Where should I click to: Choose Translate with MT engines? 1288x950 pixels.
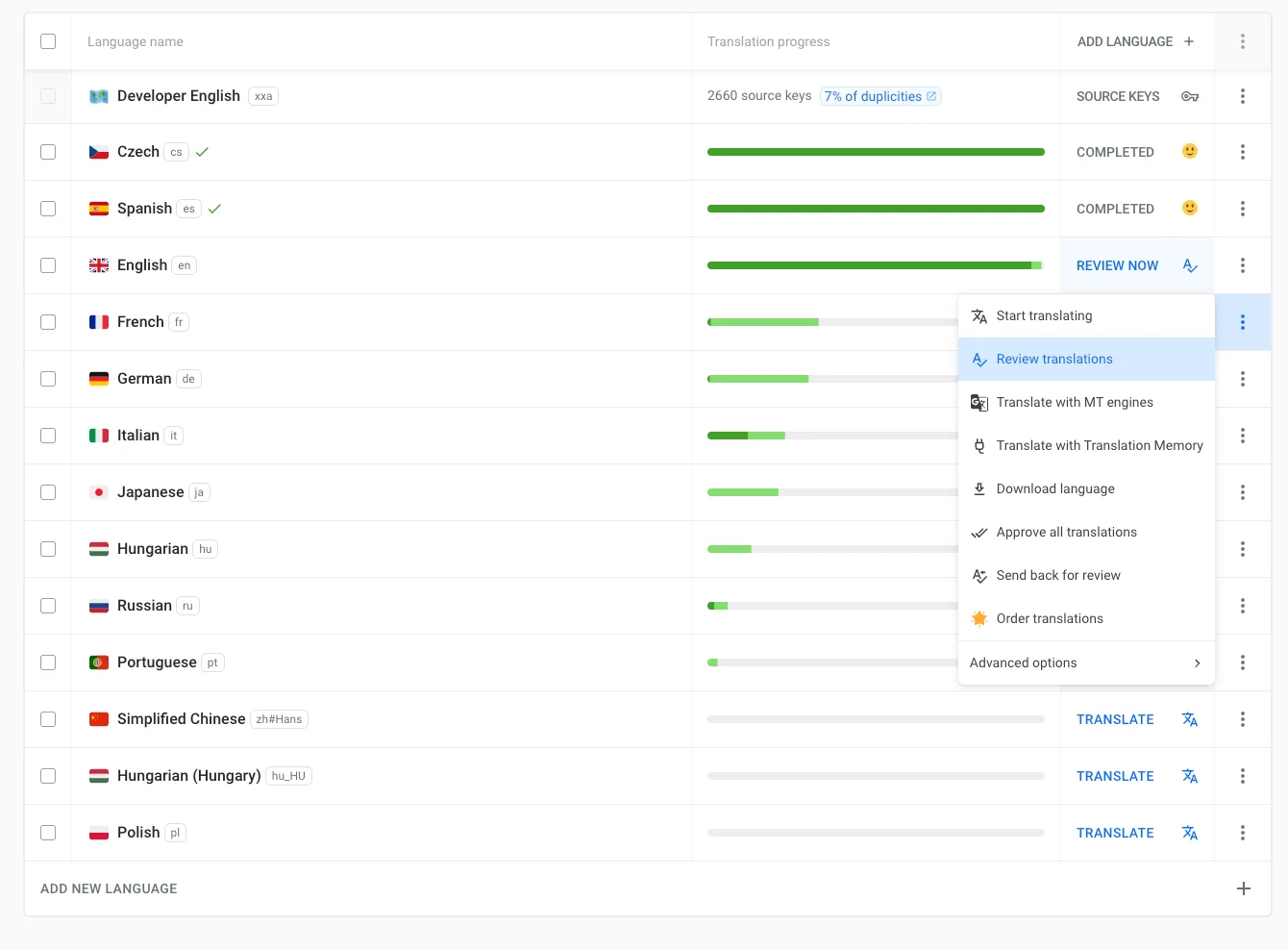(x=1074, y=402)
